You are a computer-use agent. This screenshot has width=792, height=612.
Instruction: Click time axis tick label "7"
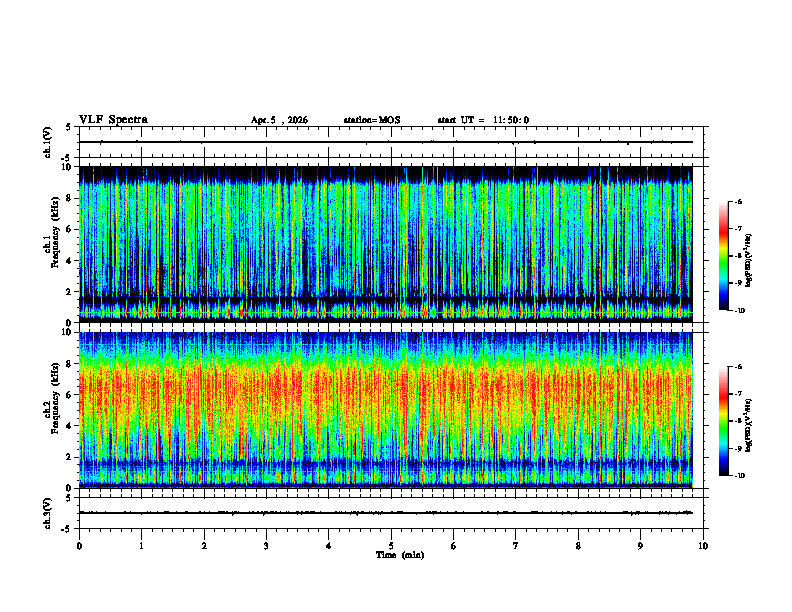click(516, 546)
